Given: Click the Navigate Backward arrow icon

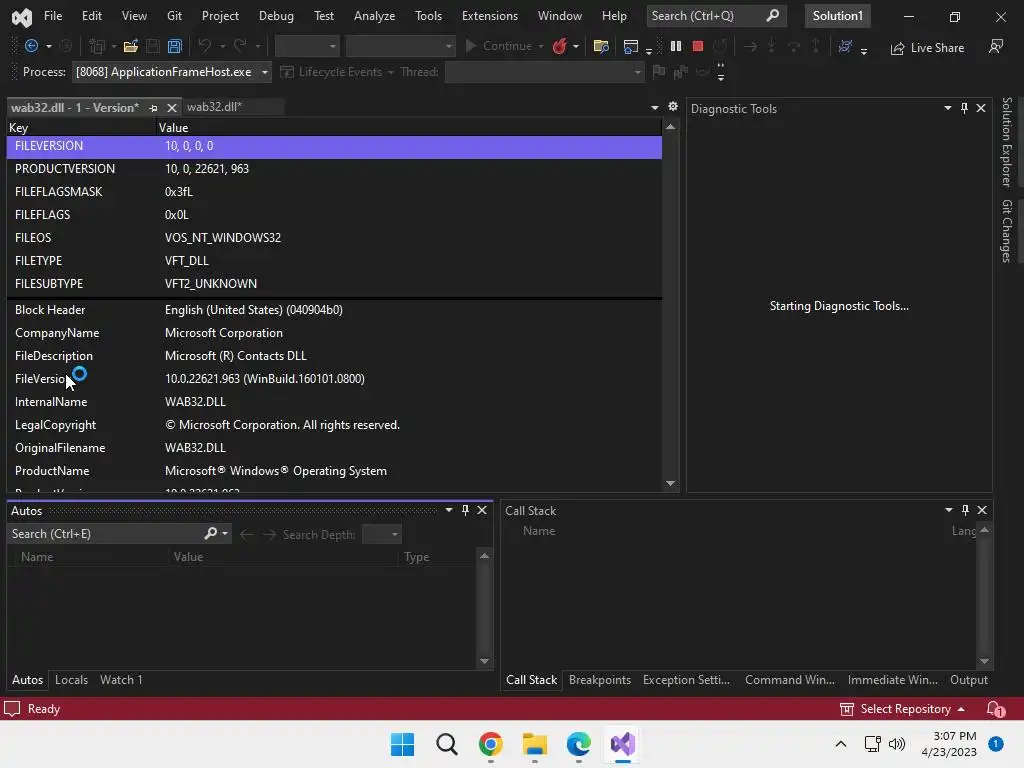Looking at the screenshot, I should 31,46.
